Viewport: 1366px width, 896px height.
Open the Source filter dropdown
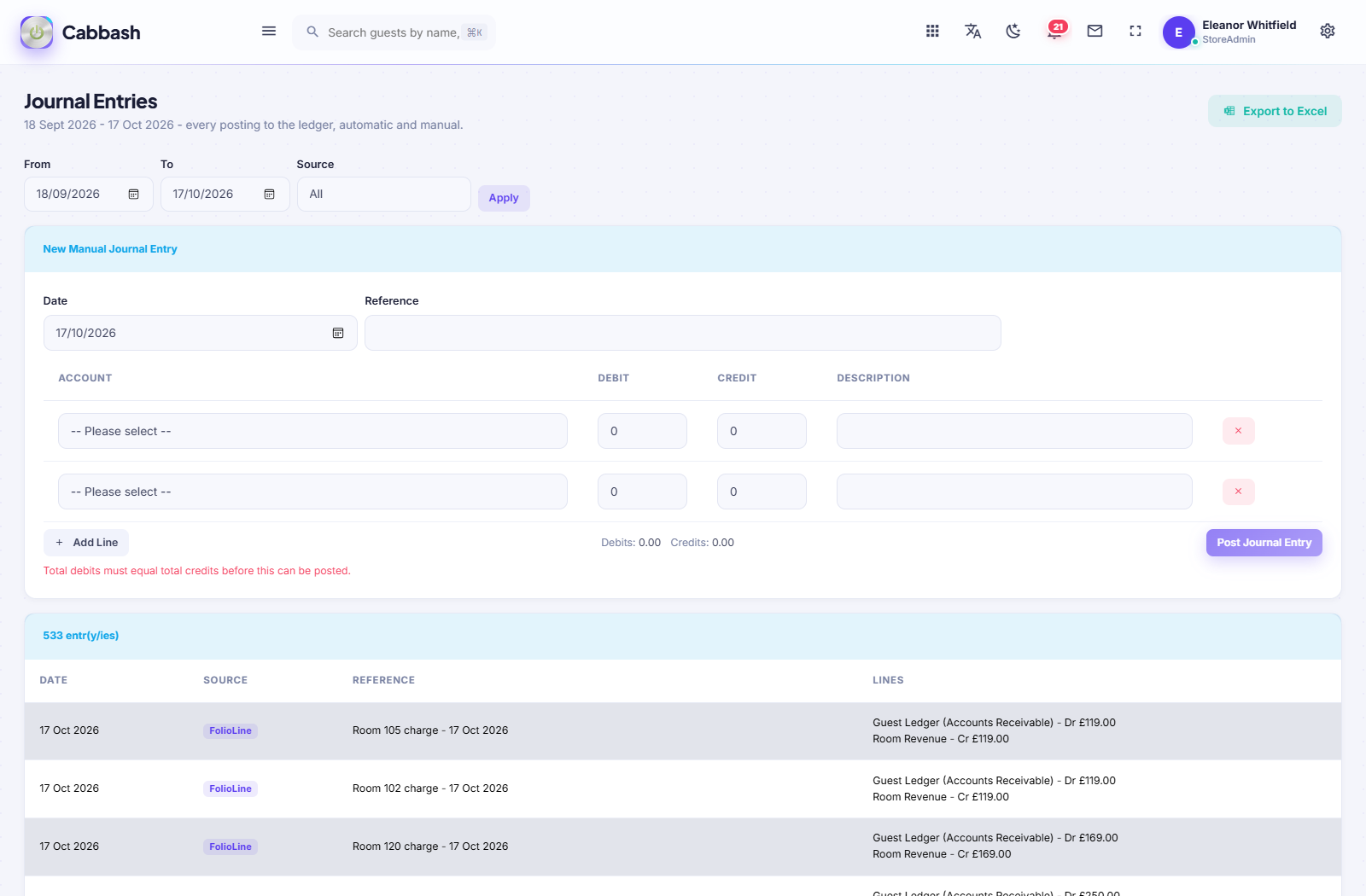(x=384, y=195)
